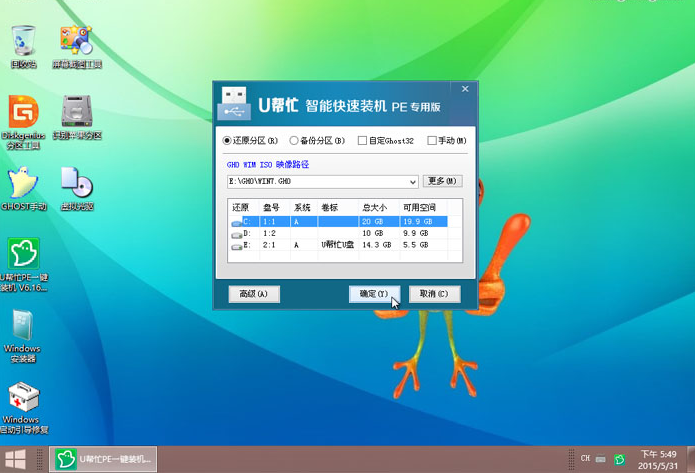Click the GHO WIM ISO image path label
The image size is (695, 473).
[x=268, y=164]
